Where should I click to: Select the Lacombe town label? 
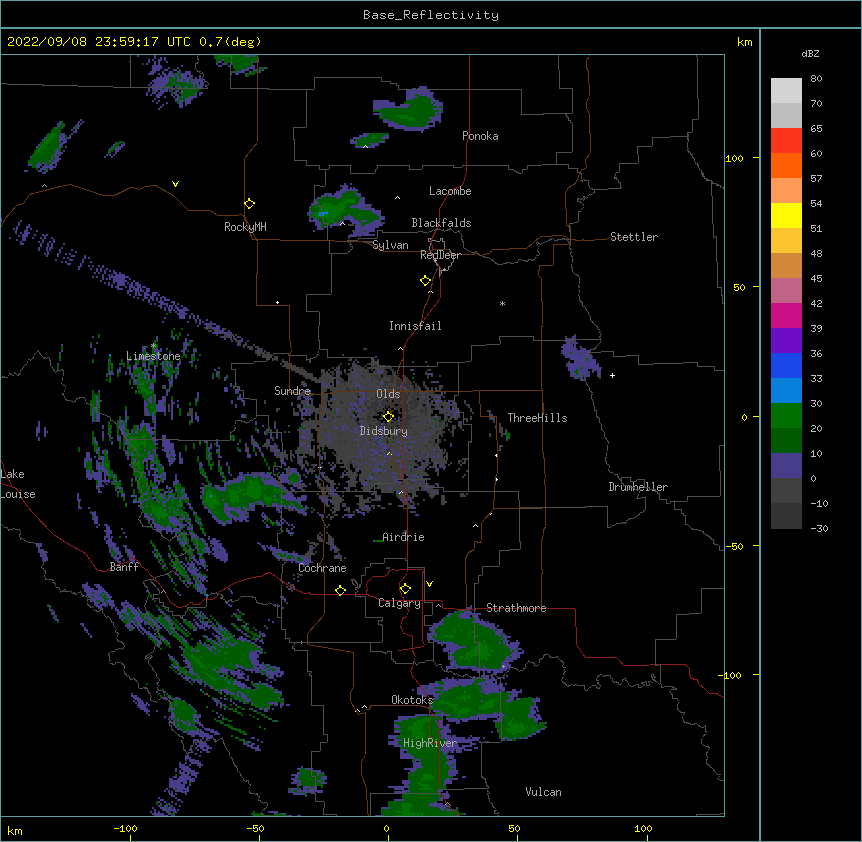[x=450, y=191]
